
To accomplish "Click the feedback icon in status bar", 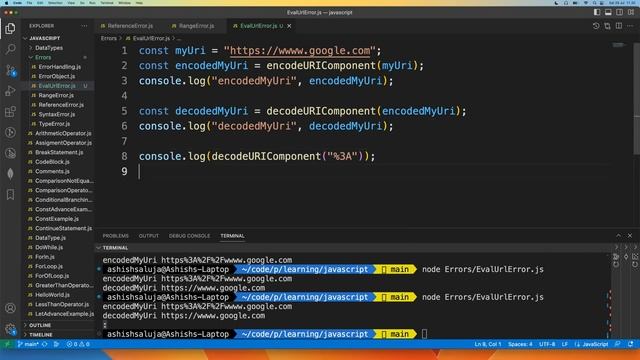I will pos(618,344).
